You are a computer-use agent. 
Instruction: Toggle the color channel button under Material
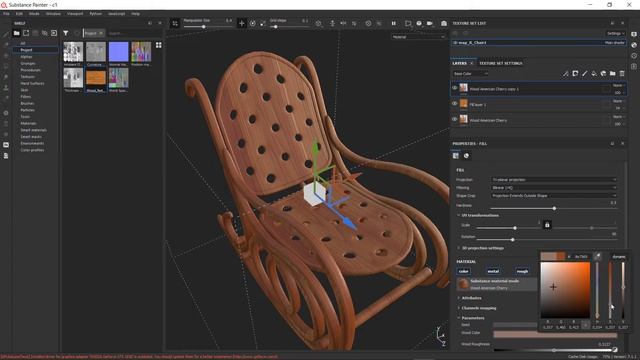click(464, 271)
